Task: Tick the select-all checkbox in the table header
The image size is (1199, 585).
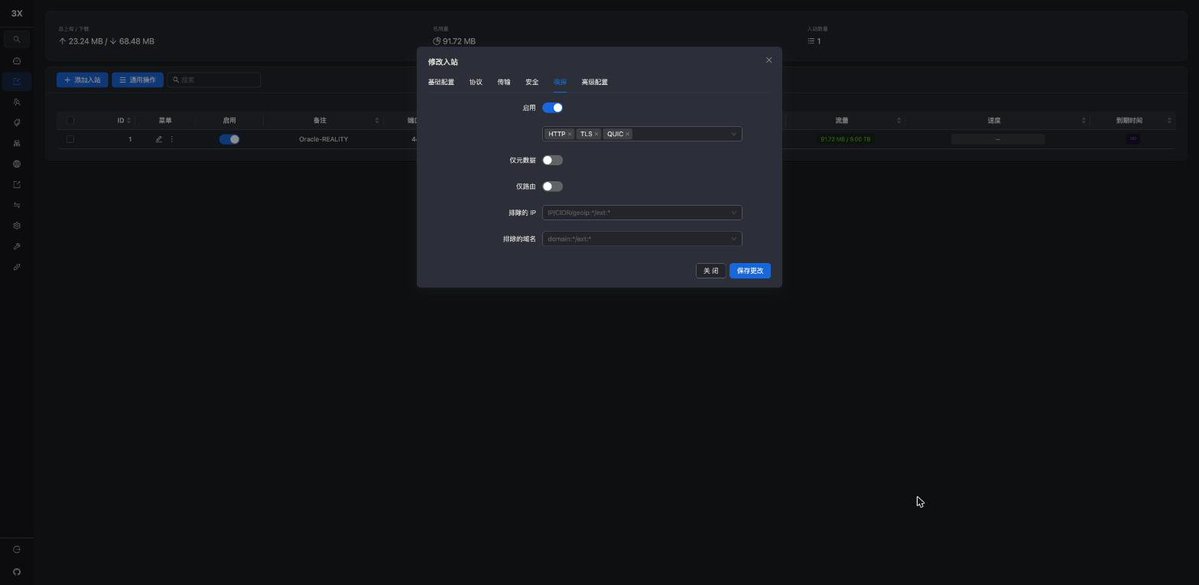Action: point(70,120)
